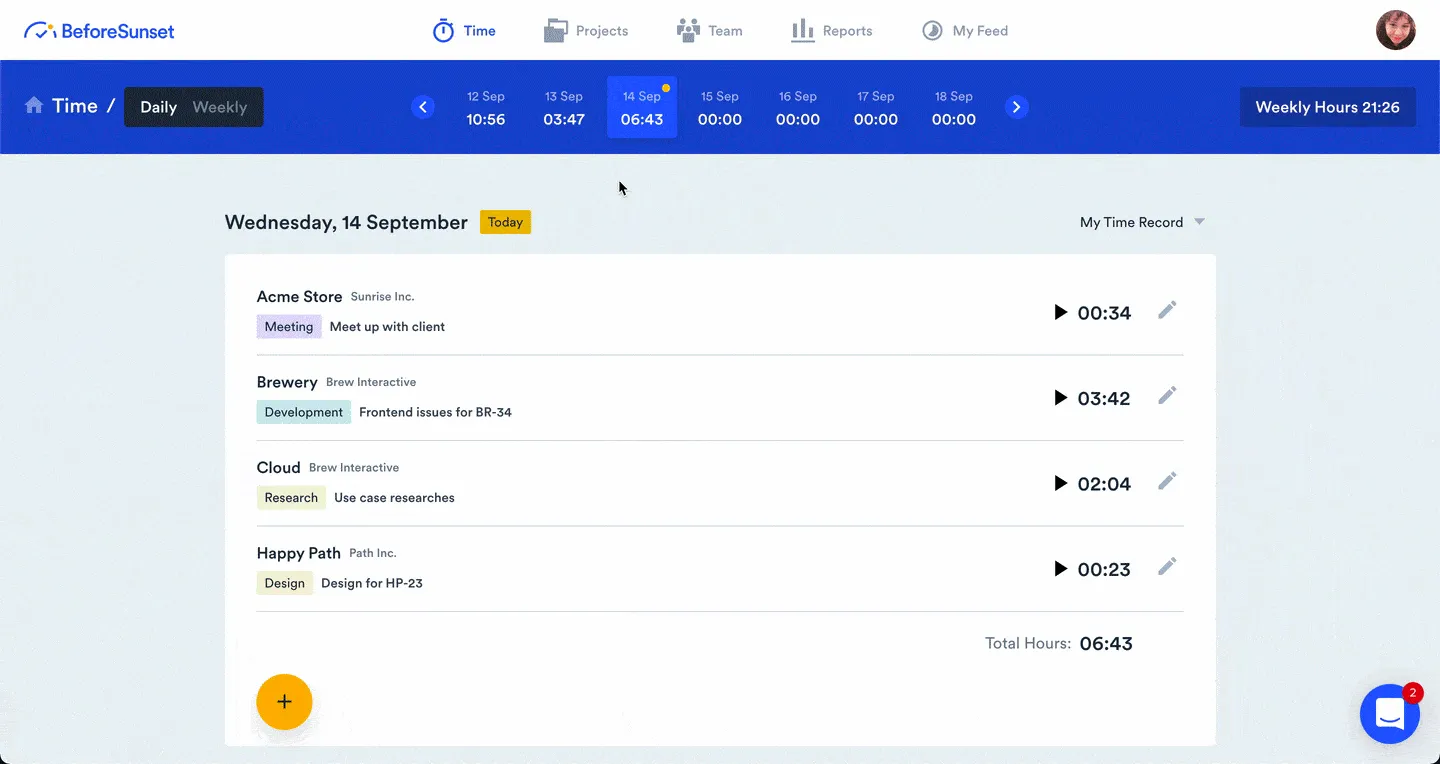The height and width of the screenshot is (764, 1440).
Task: Click the Research tag on Cloud
Action: [x=291, y=498]
